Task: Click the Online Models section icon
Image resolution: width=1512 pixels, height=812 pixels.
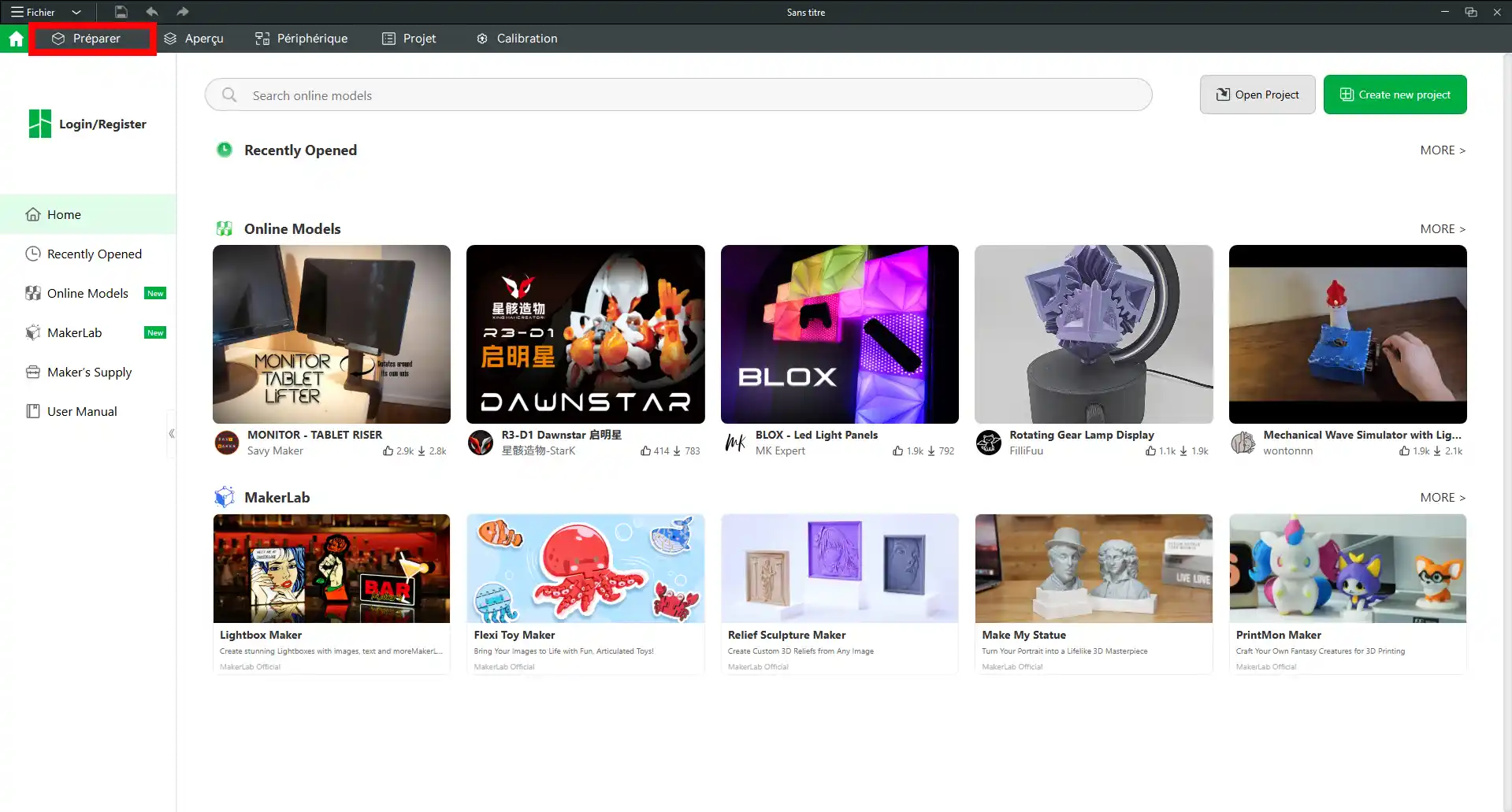Action: [225, 228]
